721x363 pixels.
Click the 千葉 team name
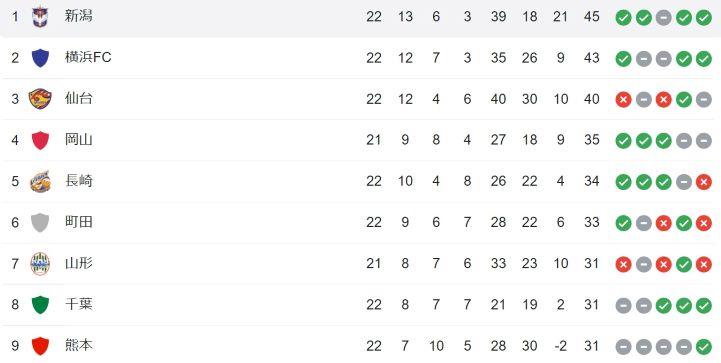tap(79, 304)
